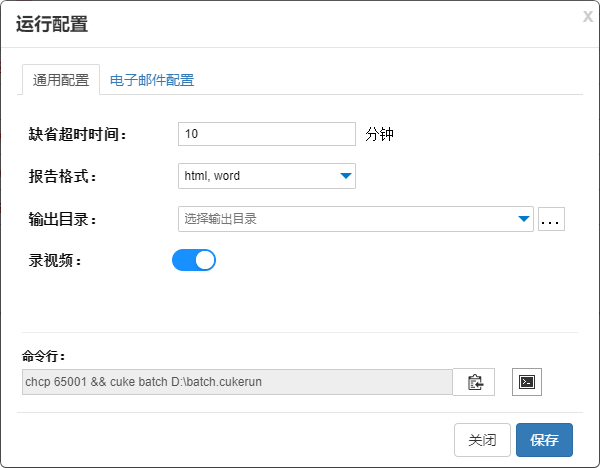Click the read-only 命令行 command text box
The width and height of the screenshot is (600, 468).
pyautogui.click(x=237, y=382)
